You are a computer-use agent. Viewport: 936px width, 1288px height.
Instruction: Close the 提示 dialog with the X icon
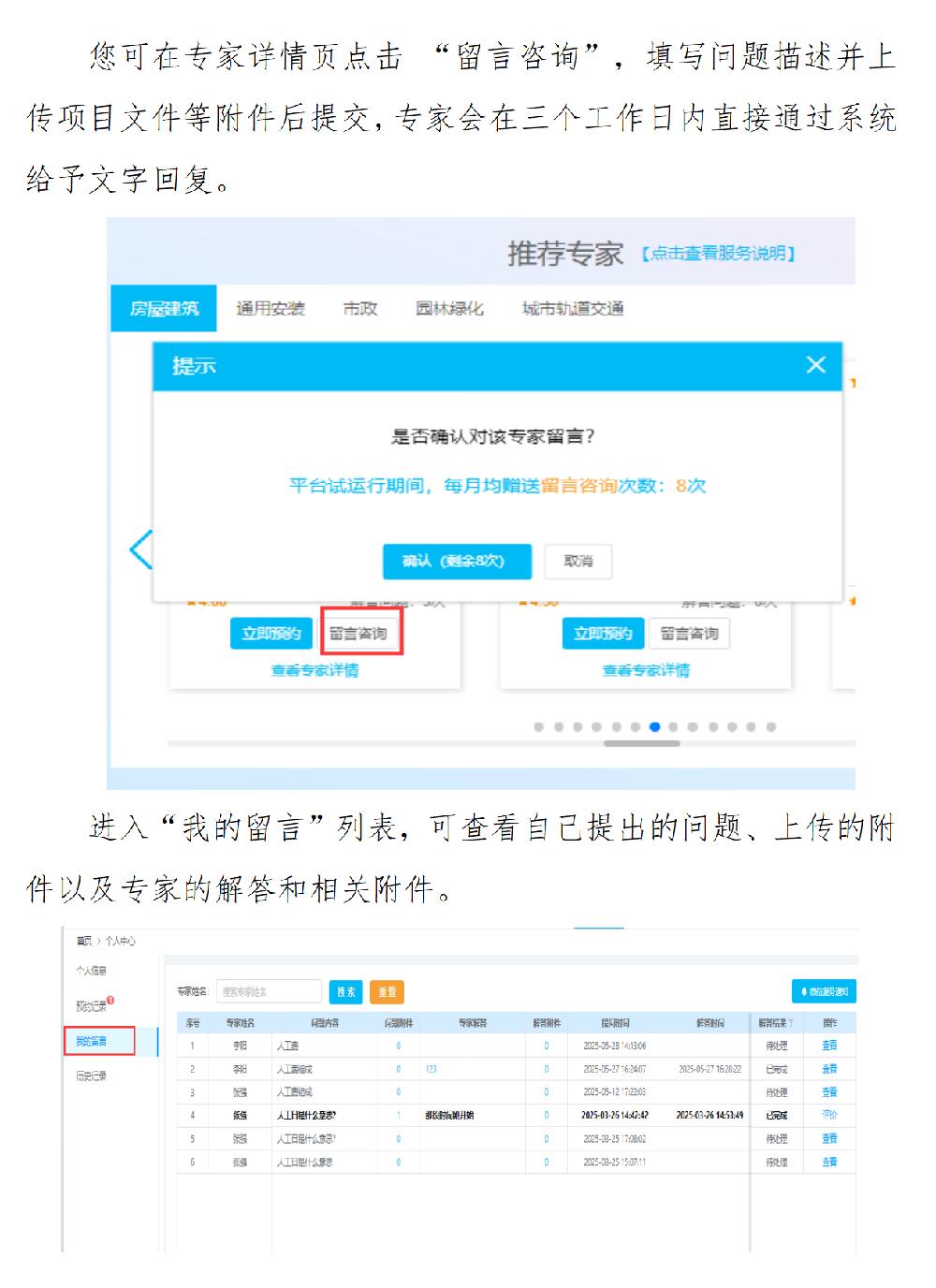(x=815, y=365)
